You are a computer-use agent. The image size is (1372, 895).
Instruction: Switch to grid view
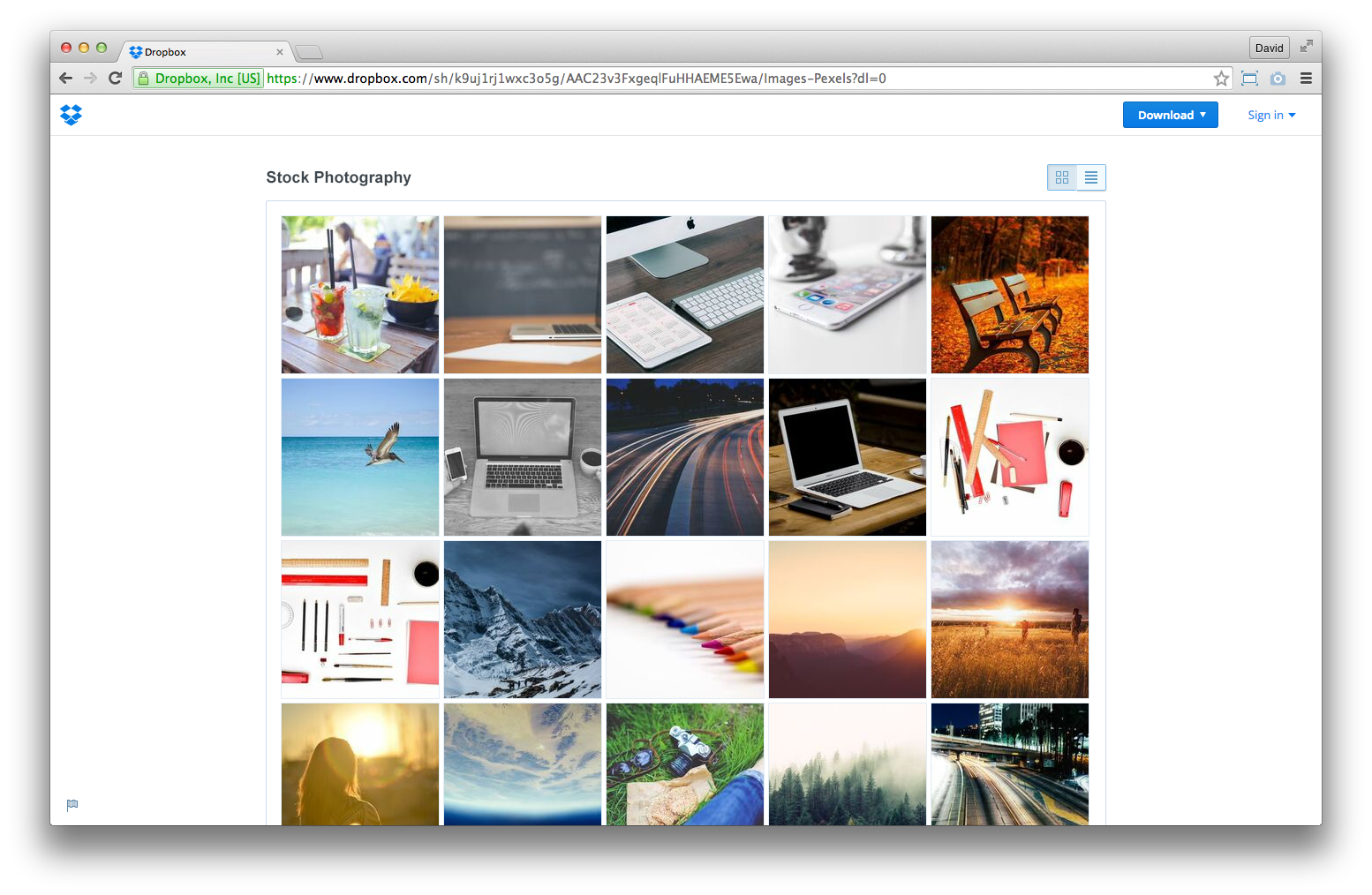pos(1062,177)
